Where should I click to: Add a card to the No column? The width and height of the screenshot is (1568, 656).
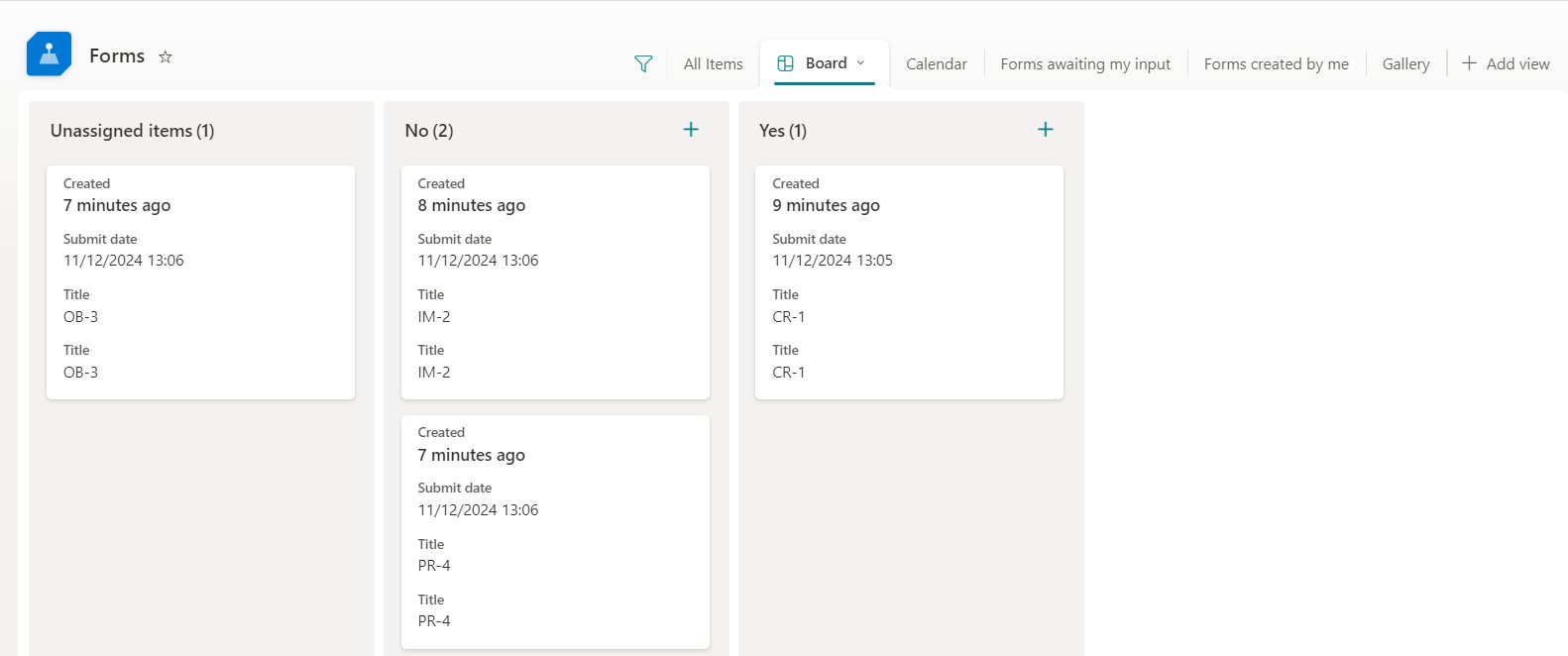tap(691, 130)
